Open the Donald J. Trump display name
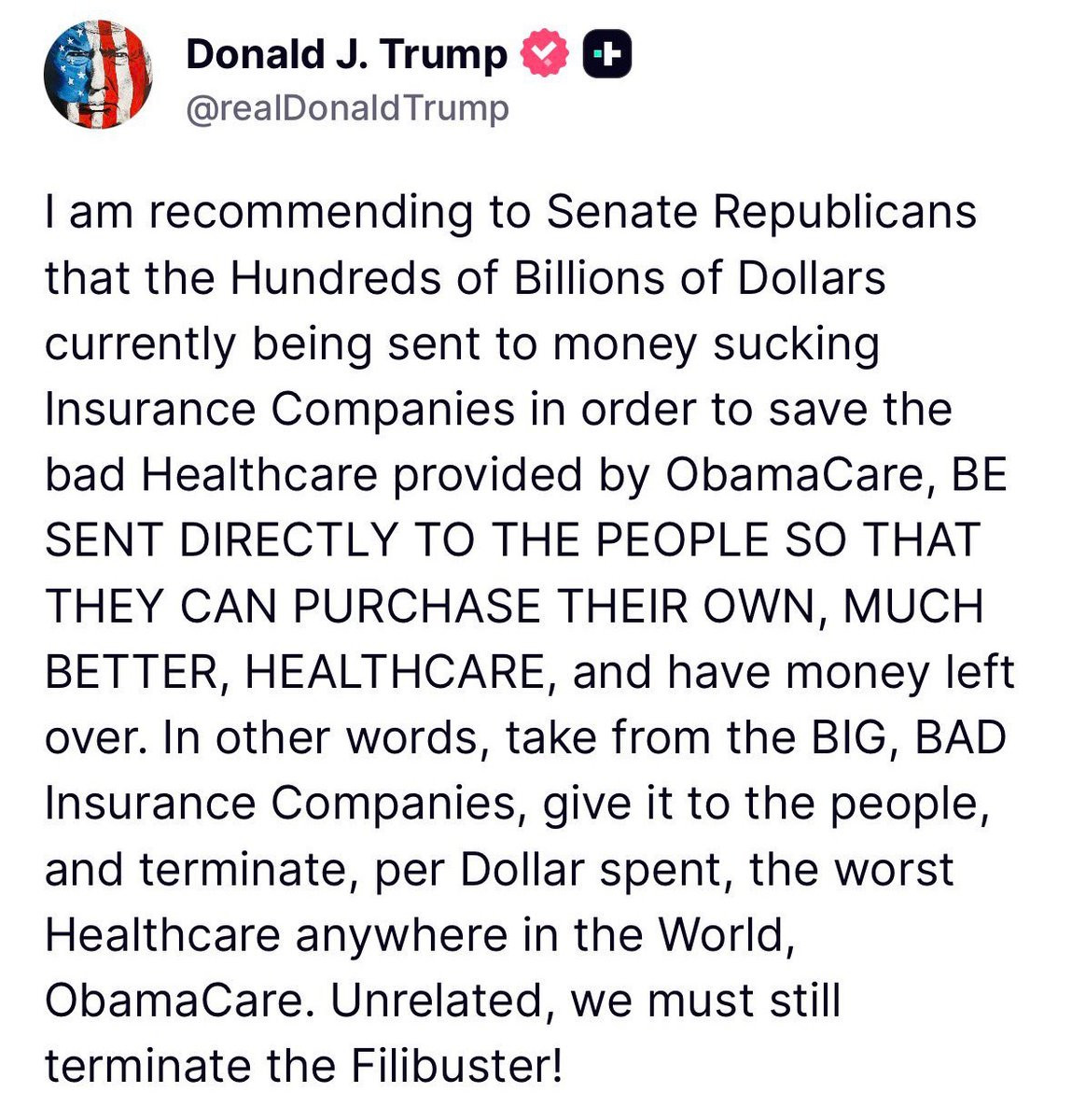This screenshot has height=1120, width=1072. pyautogui.click(x=346, y=54)
